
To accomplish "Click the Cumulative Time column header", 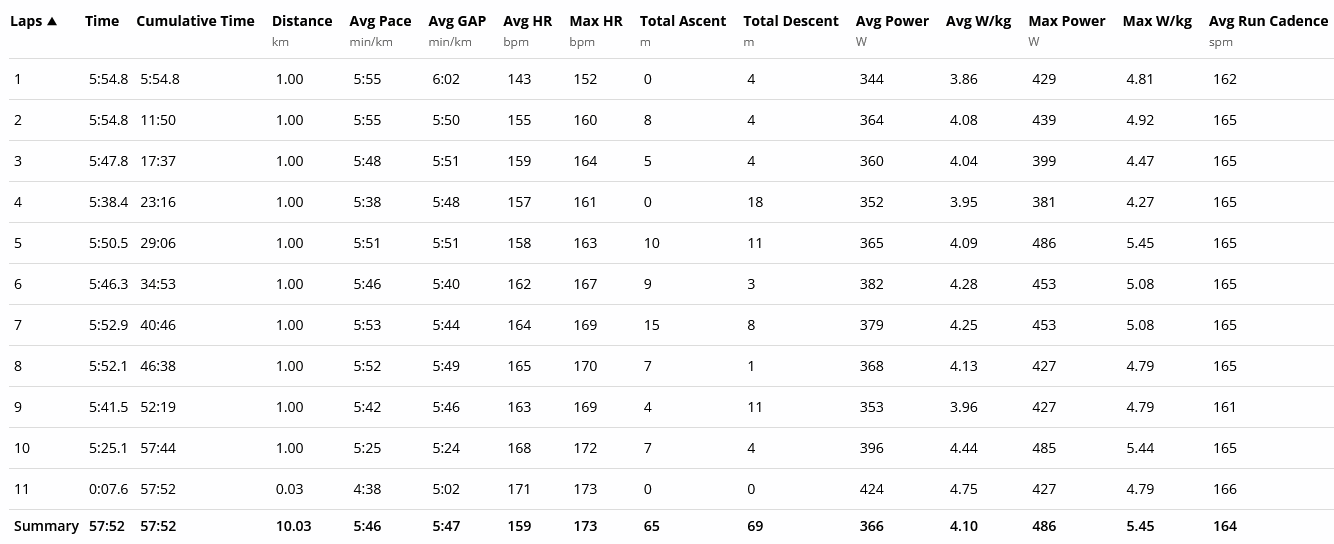I will [195, 21].
